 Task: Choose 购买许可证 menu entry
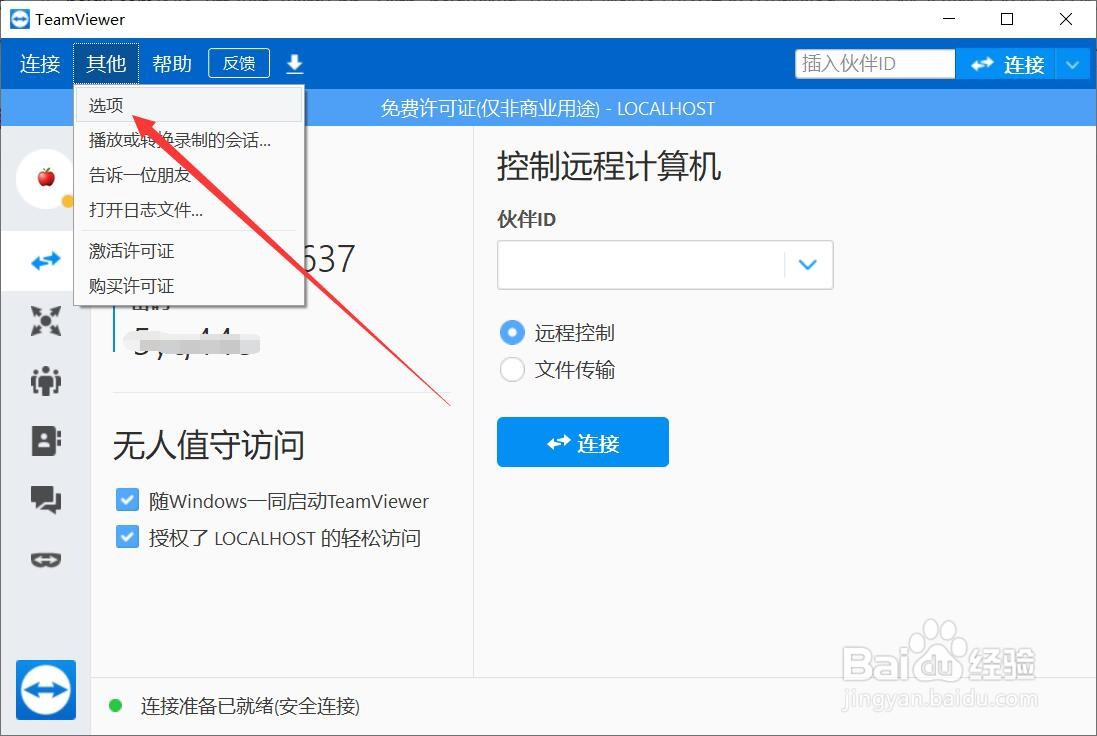pos(189,286)
